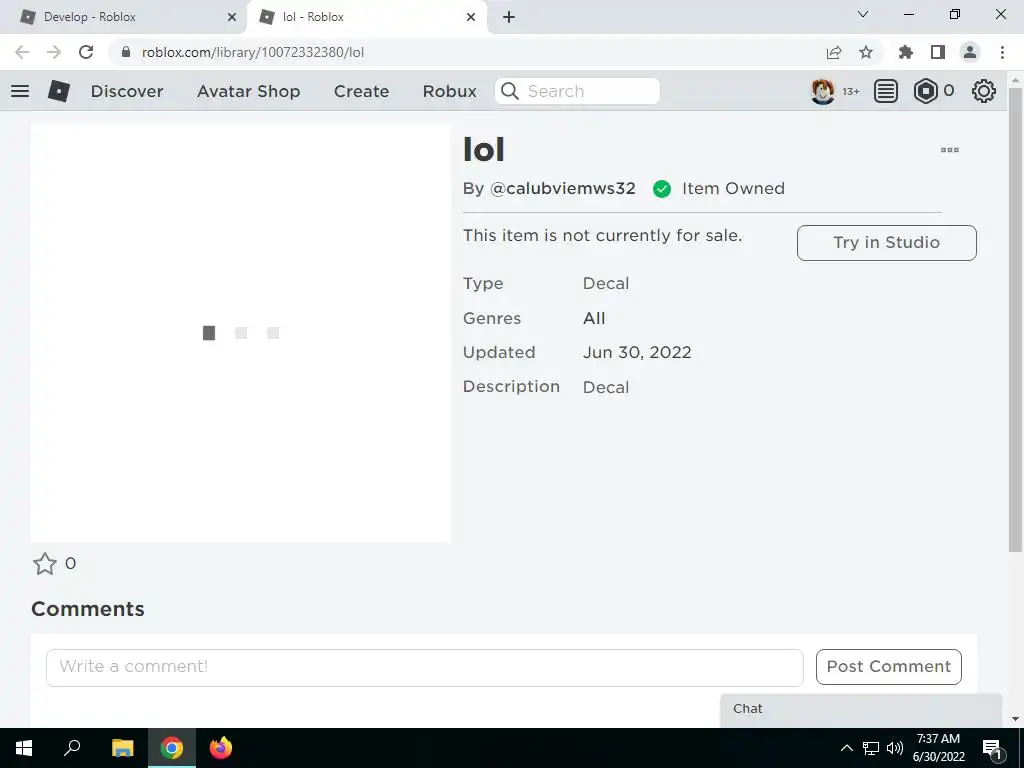Click the All genres link
The image size is (1024, 768).
[594, 318]
